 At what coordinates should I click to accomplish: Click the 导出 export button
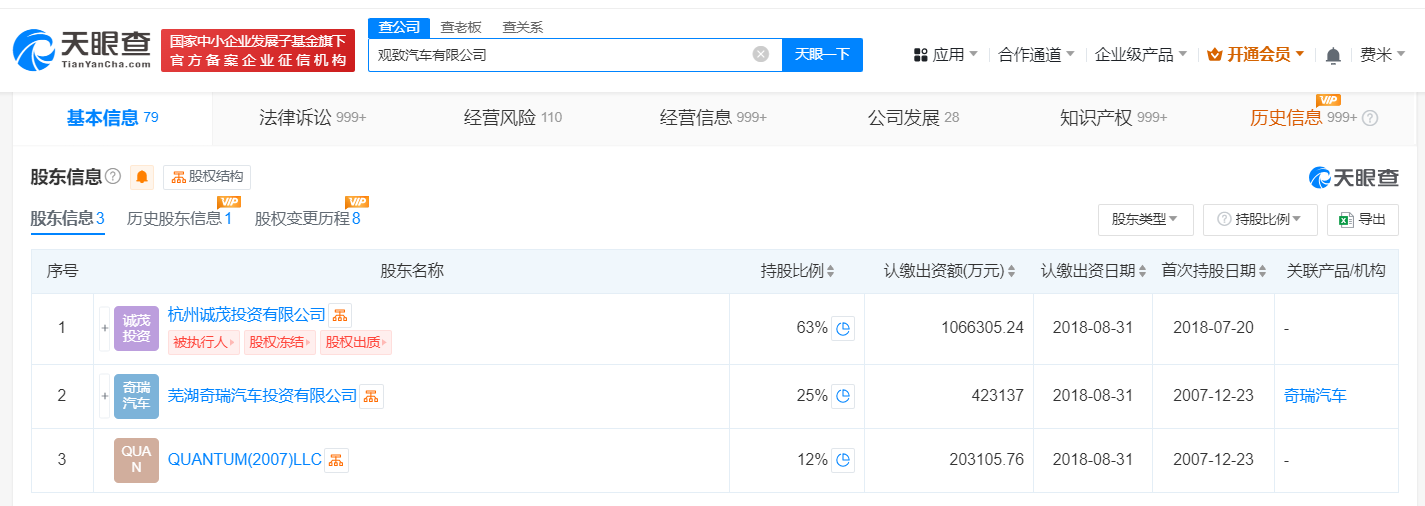coord(1362,219)
